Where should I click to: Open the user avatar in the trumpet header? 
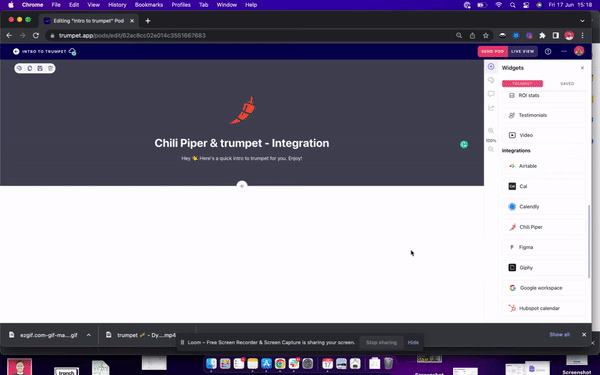pyautogui.click(x=579, y=51)
